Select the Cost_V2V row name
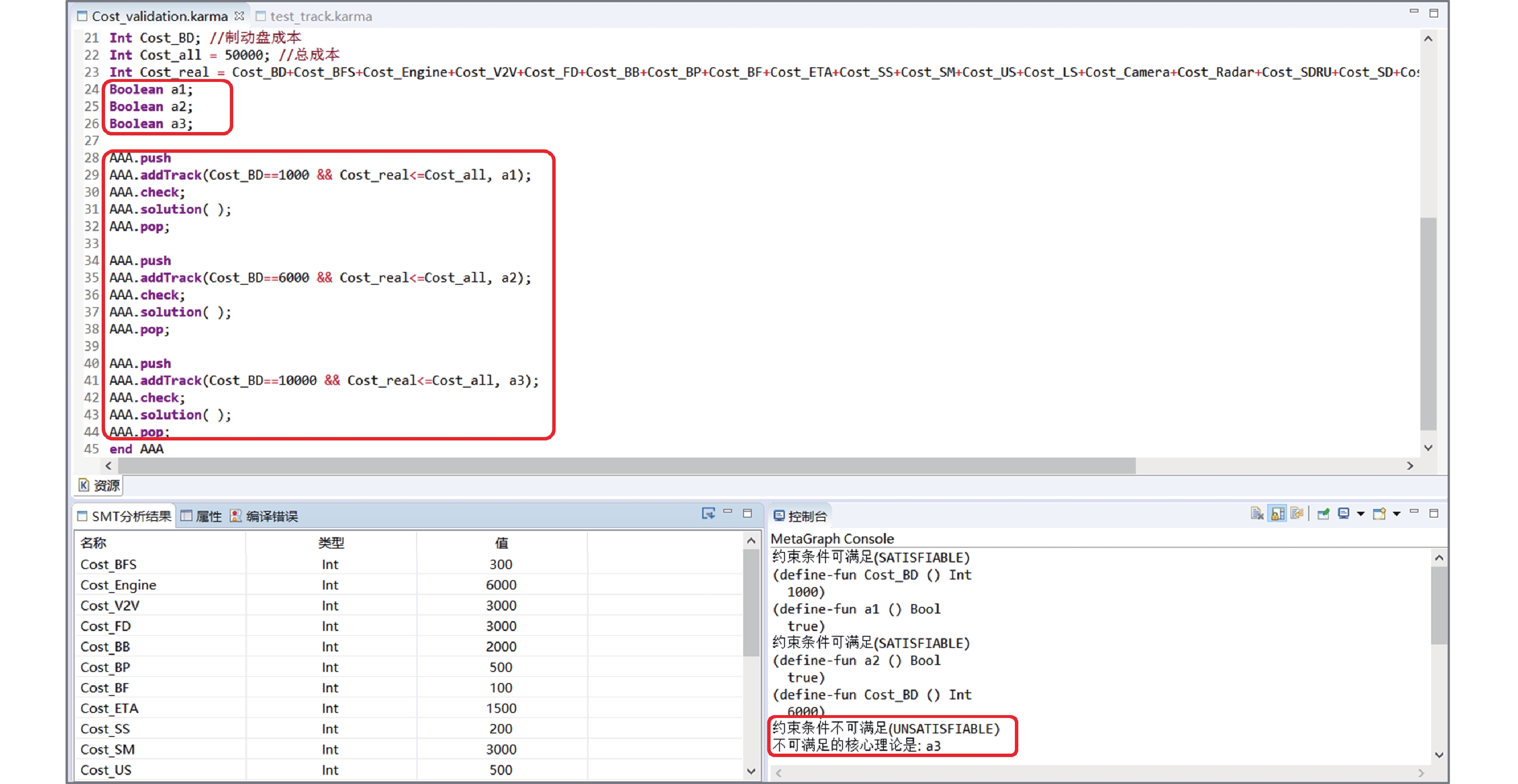 tap(109, 606)
